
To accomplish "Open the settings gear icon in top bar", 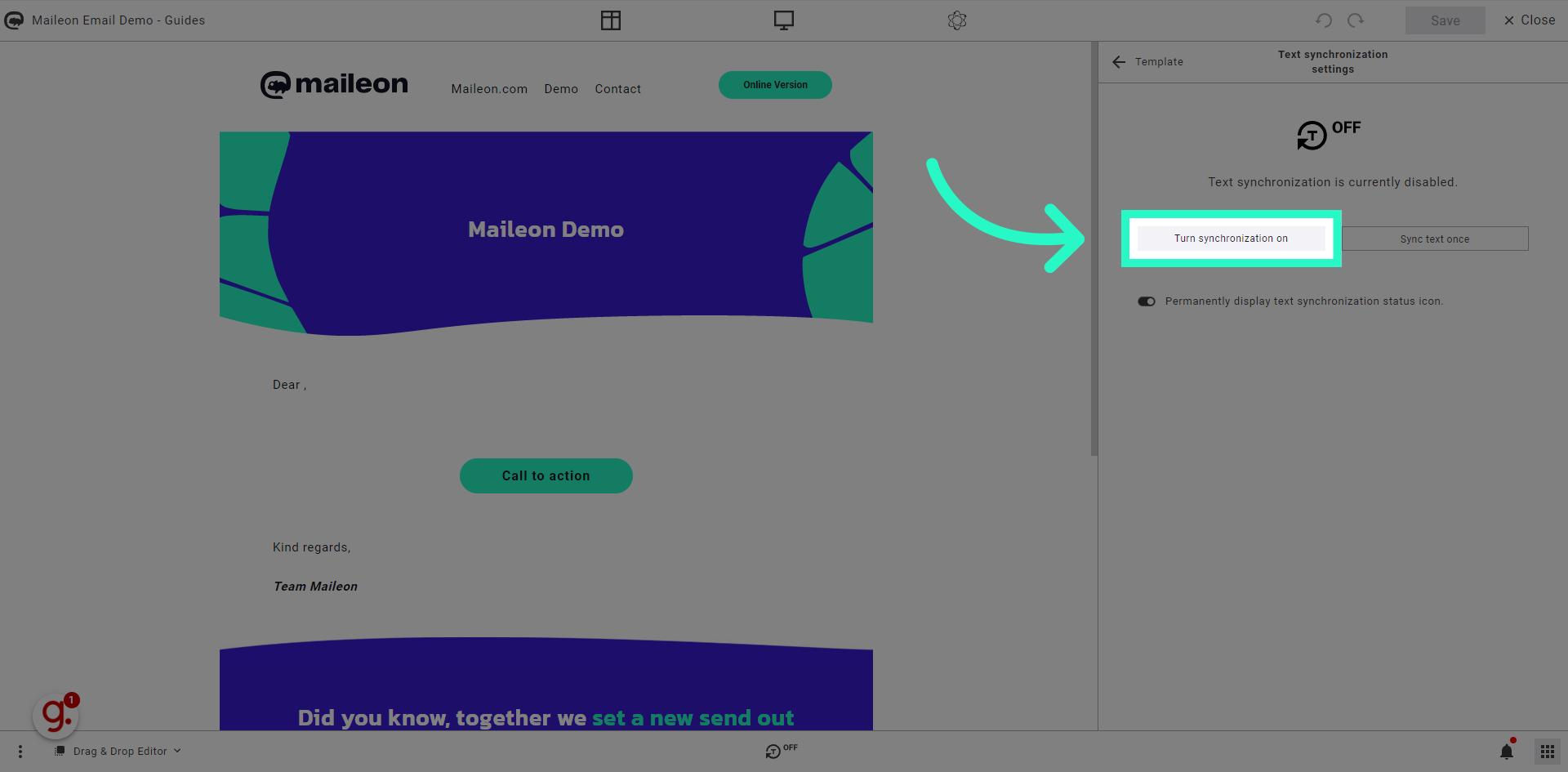I will (957, 20).
